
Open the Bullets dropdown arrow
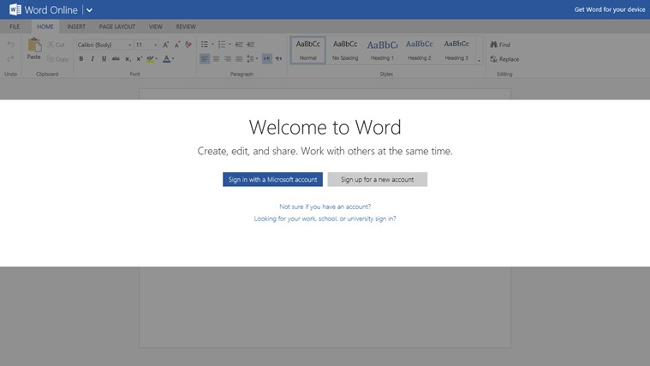[x=213, y=44]
